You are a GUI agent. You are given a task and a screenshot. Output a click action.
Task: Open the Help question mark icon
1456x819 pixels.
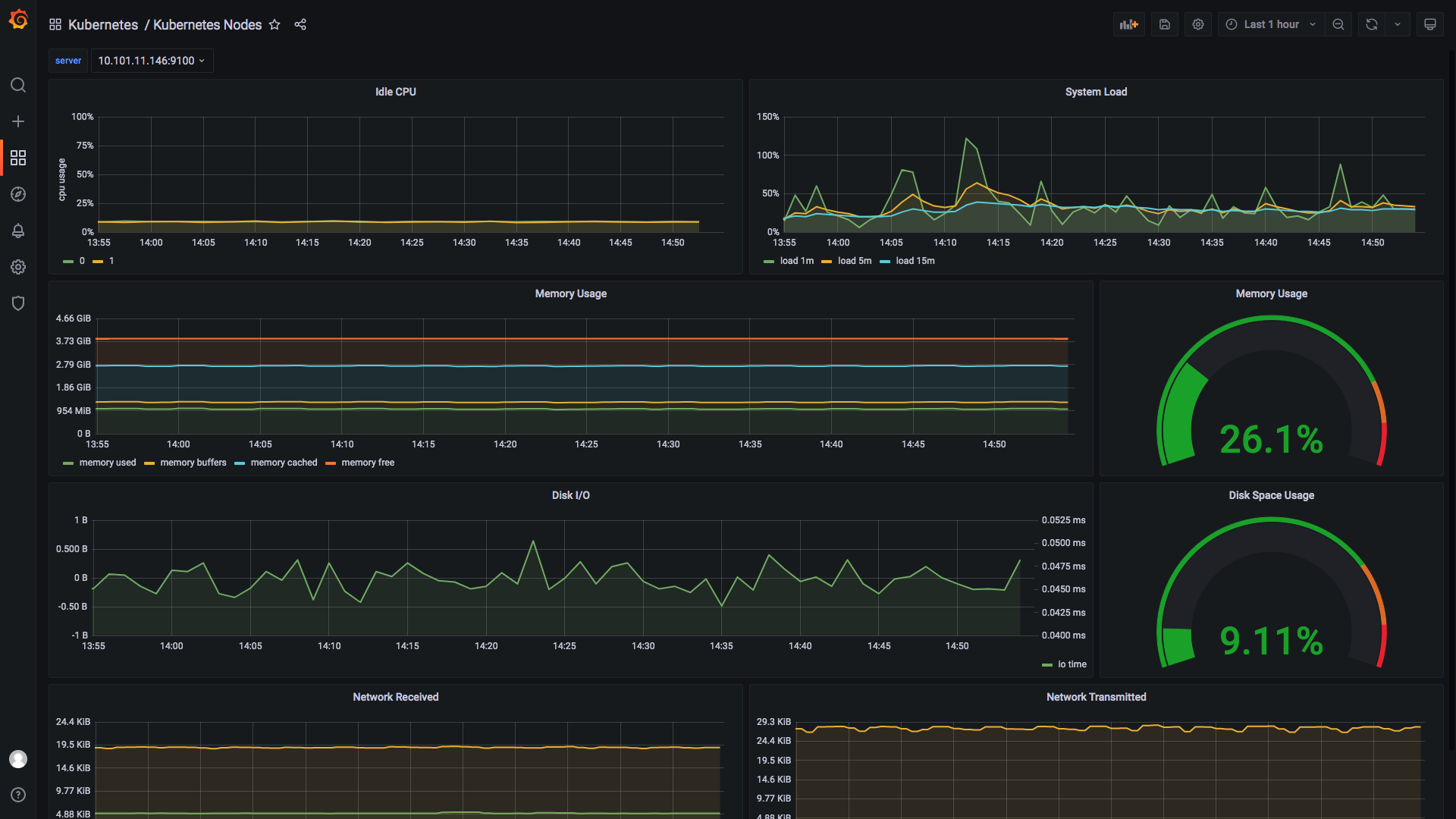18,795
